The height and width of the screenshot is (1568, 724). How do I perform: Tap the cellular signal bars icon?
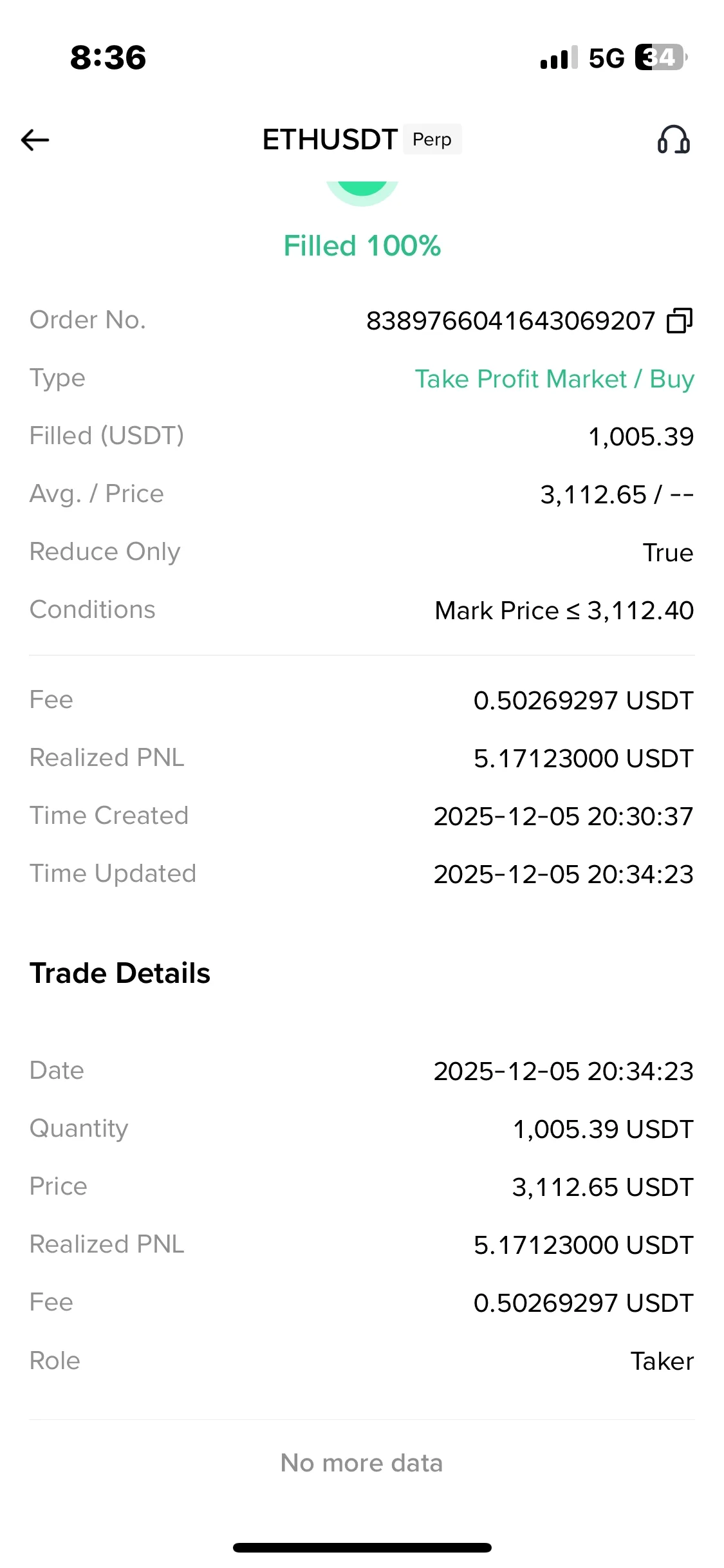(559, 58)
